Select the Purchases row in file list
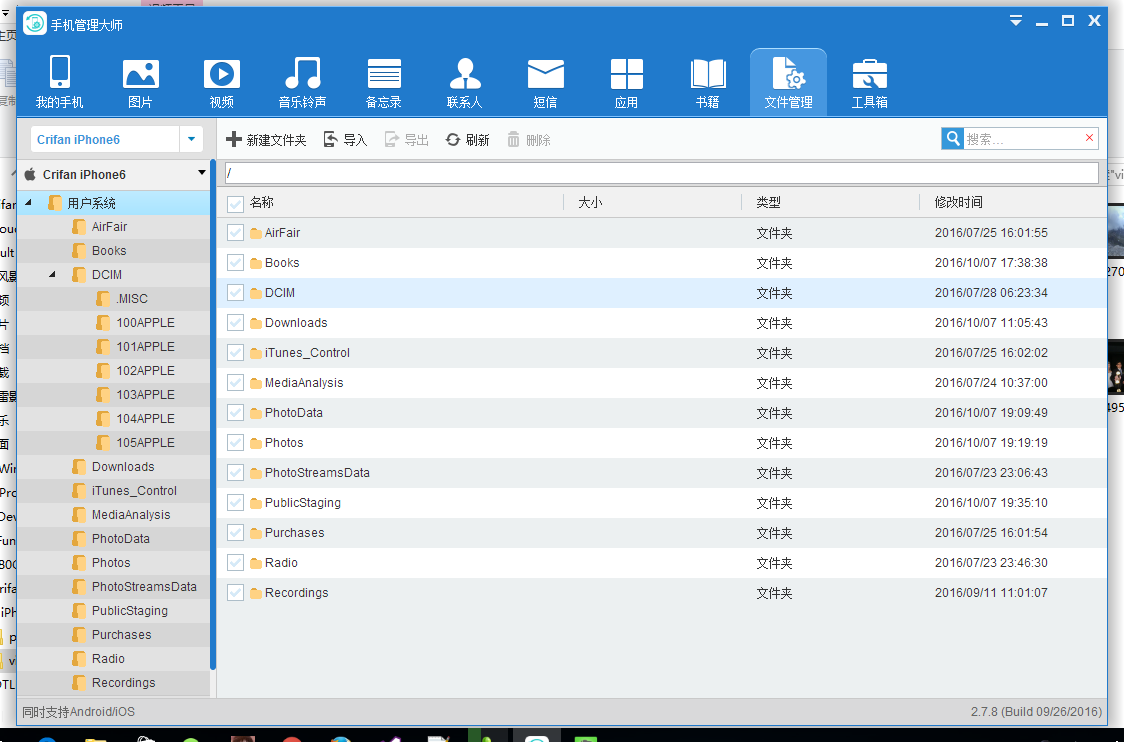The image size is (1124, 742). tap(662, 533)
